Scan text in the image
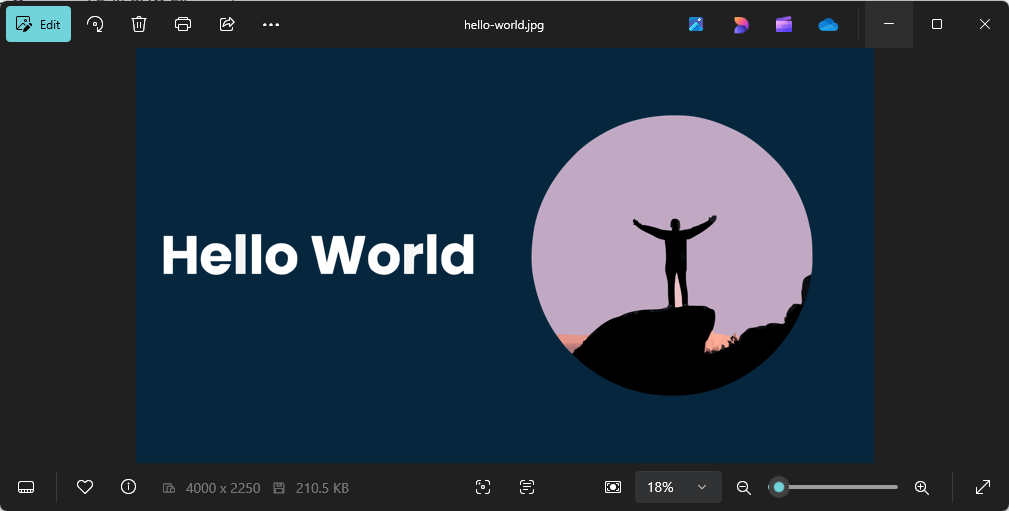Screen dimensions: 1009x511 click(527, 487)
